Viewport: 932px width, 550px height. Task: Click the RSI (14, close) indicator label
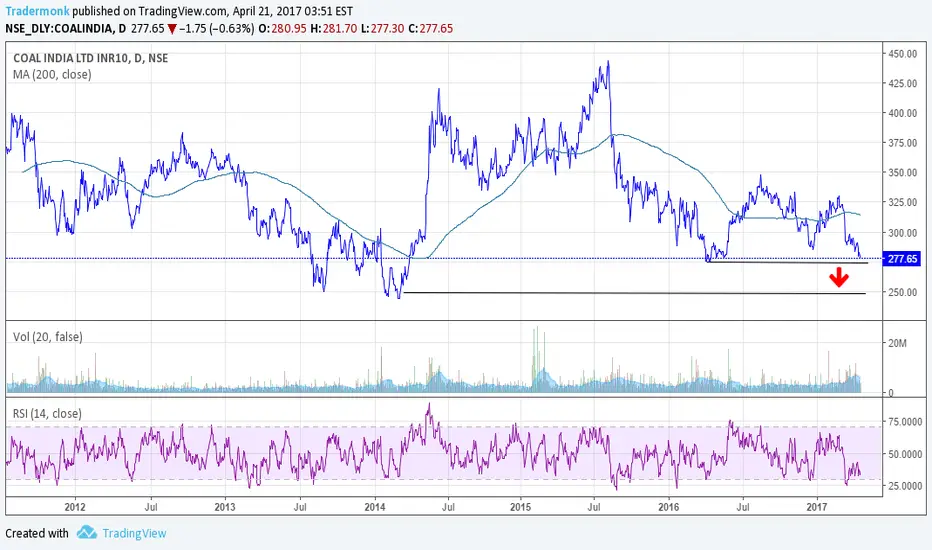pos(48,413)
